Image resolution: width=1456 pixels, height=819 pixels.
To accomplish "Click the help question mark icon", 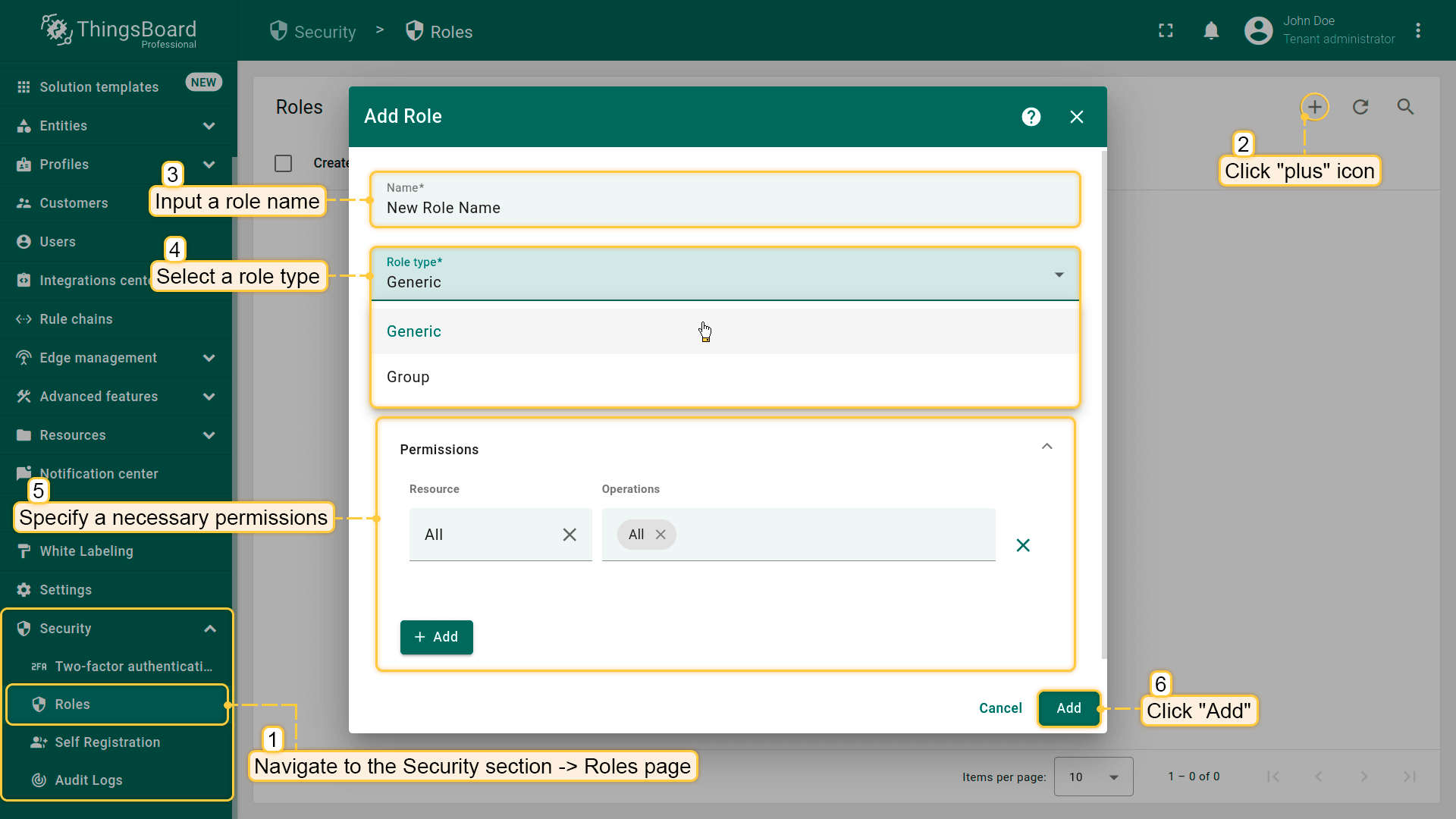I will pyautogui.click(x=1031, y=117).
